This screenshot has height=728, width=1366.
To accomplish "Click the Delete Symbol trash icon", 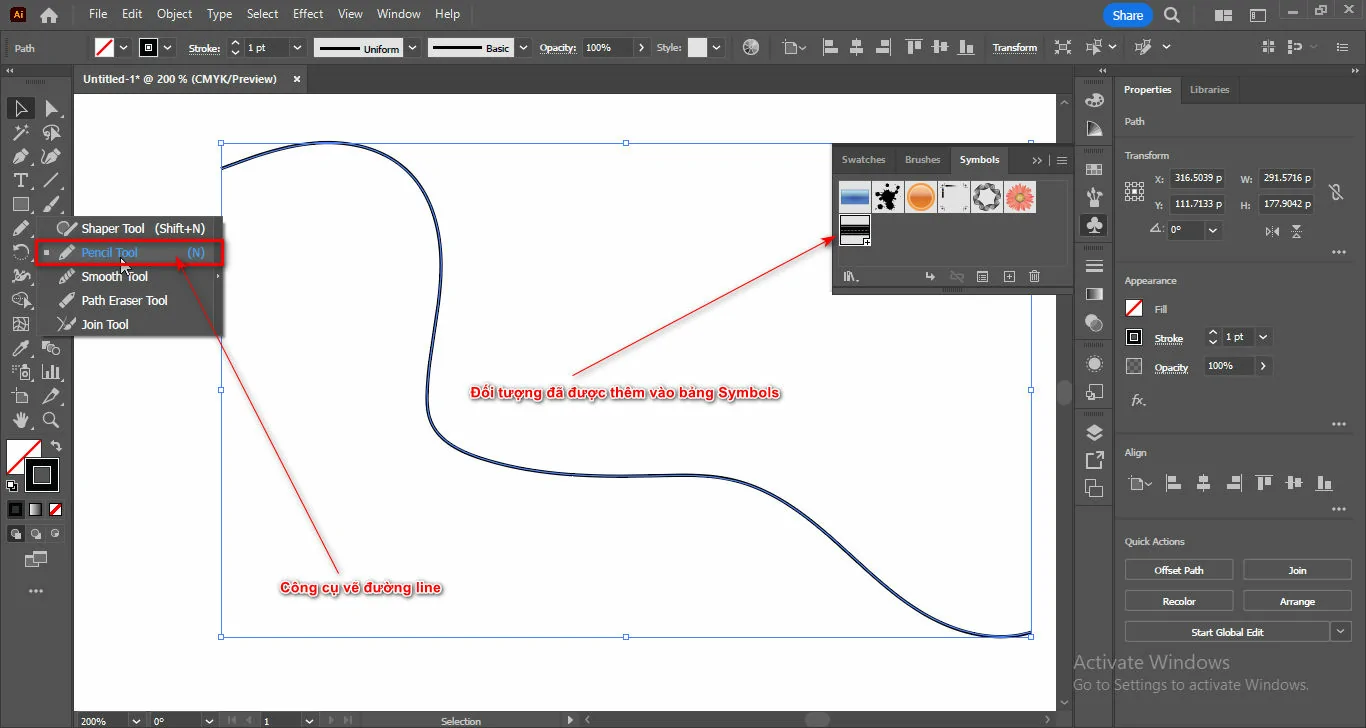I will pyautogui.click(x=1034, y=277).
